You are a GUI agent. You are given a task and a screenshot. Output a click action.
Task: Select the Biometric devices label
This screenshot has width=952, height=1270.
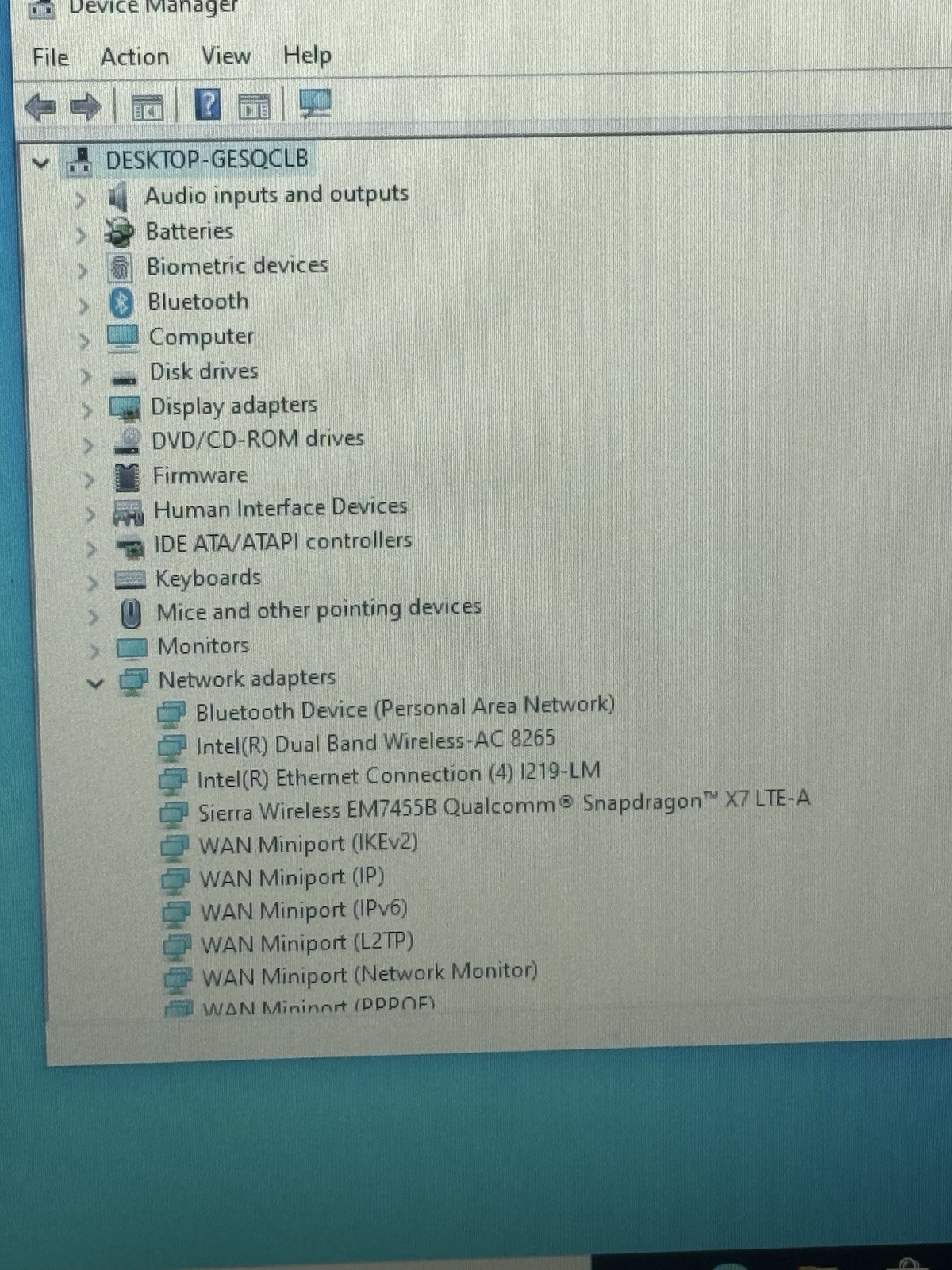coord(237,265)
